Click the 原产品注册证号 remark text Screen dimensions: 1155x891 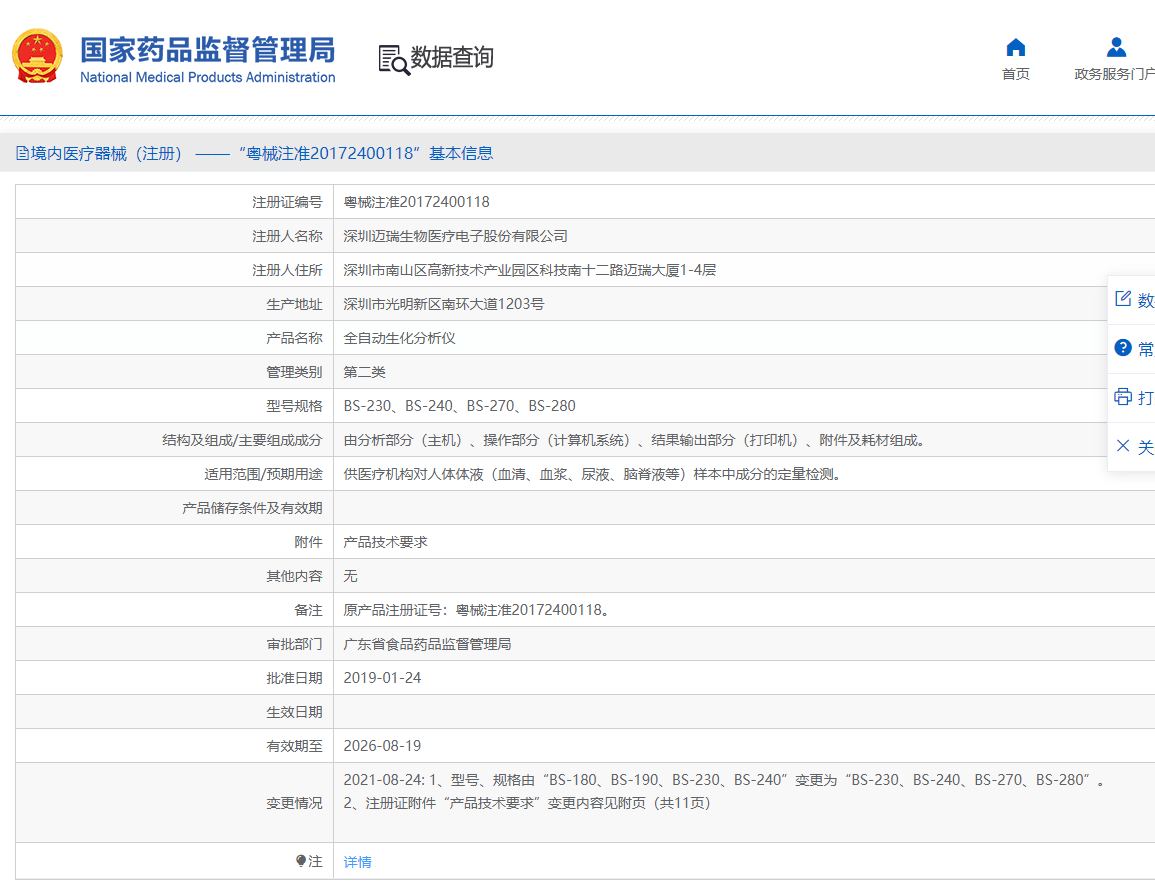point(477,610)
